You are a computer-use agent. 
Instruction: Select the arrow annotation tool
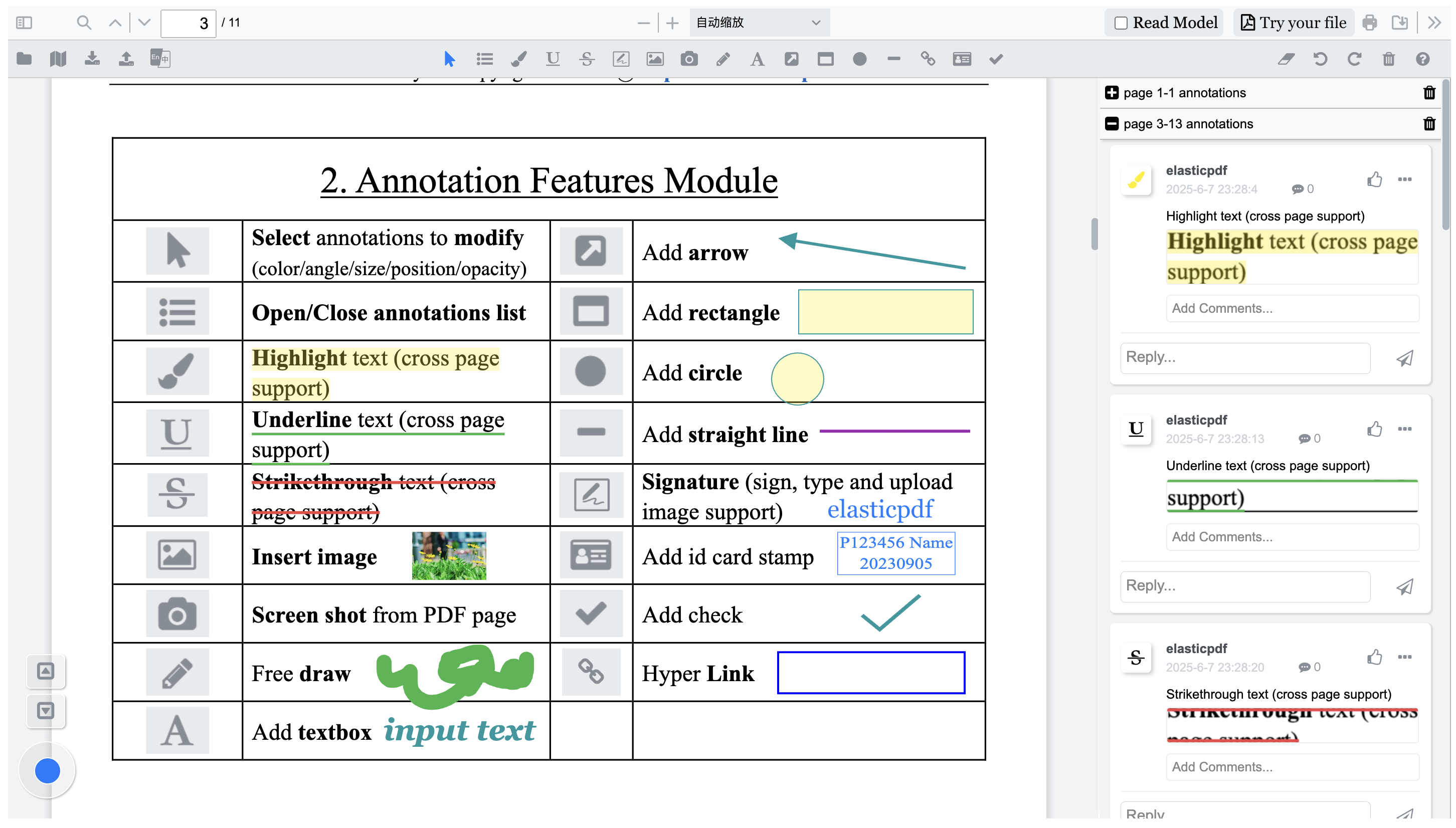(791, 59)
